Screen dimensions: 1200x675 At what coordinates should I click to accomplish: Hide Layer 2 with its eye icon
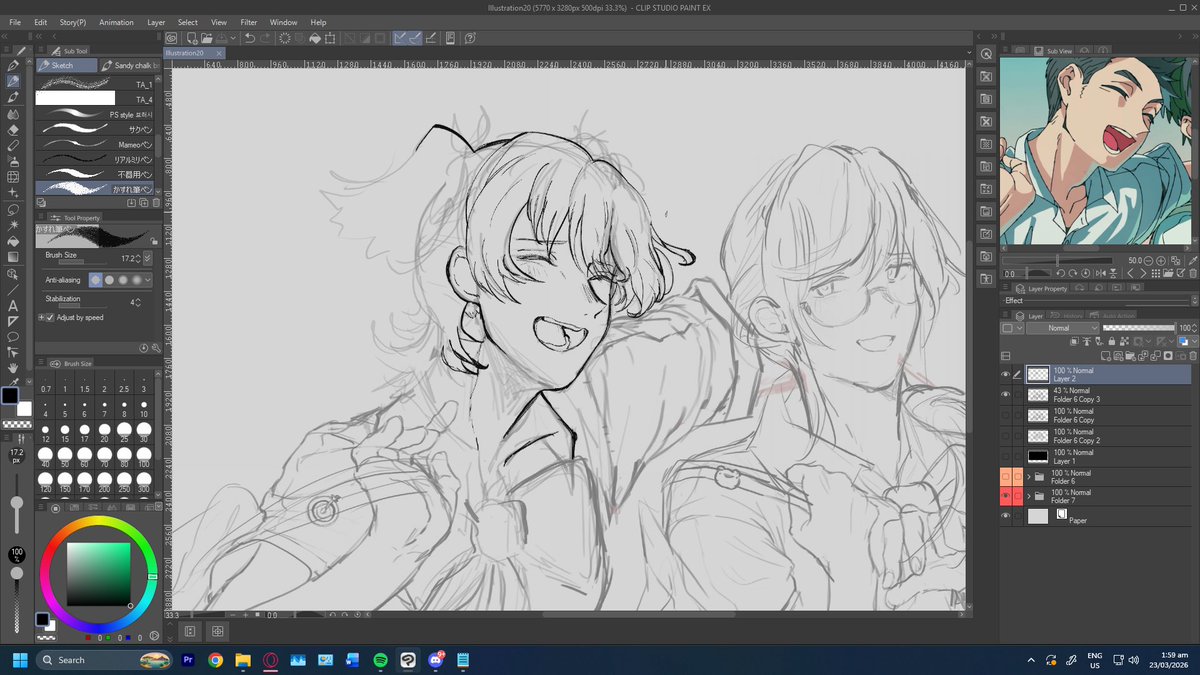coord(1006,374)
